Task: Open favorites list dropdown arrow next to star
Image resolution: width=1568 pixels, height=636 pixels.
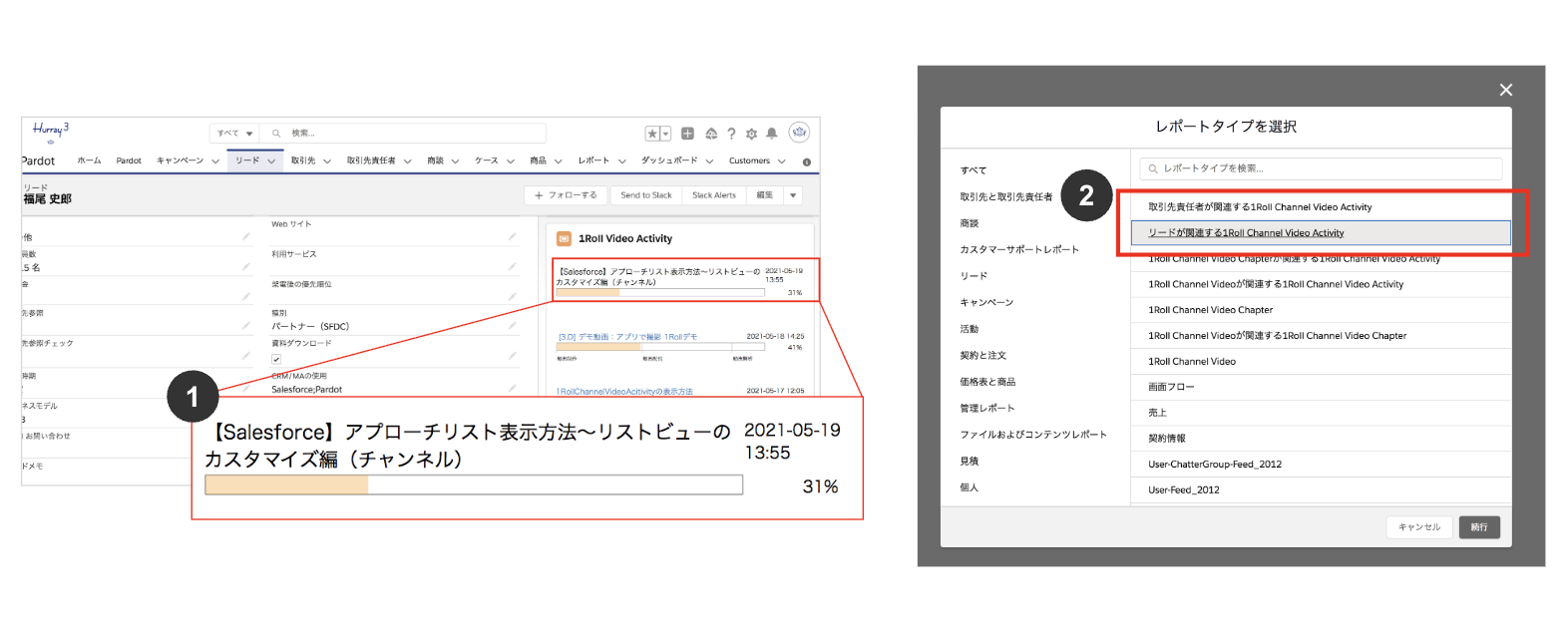Action: point(665,134)
